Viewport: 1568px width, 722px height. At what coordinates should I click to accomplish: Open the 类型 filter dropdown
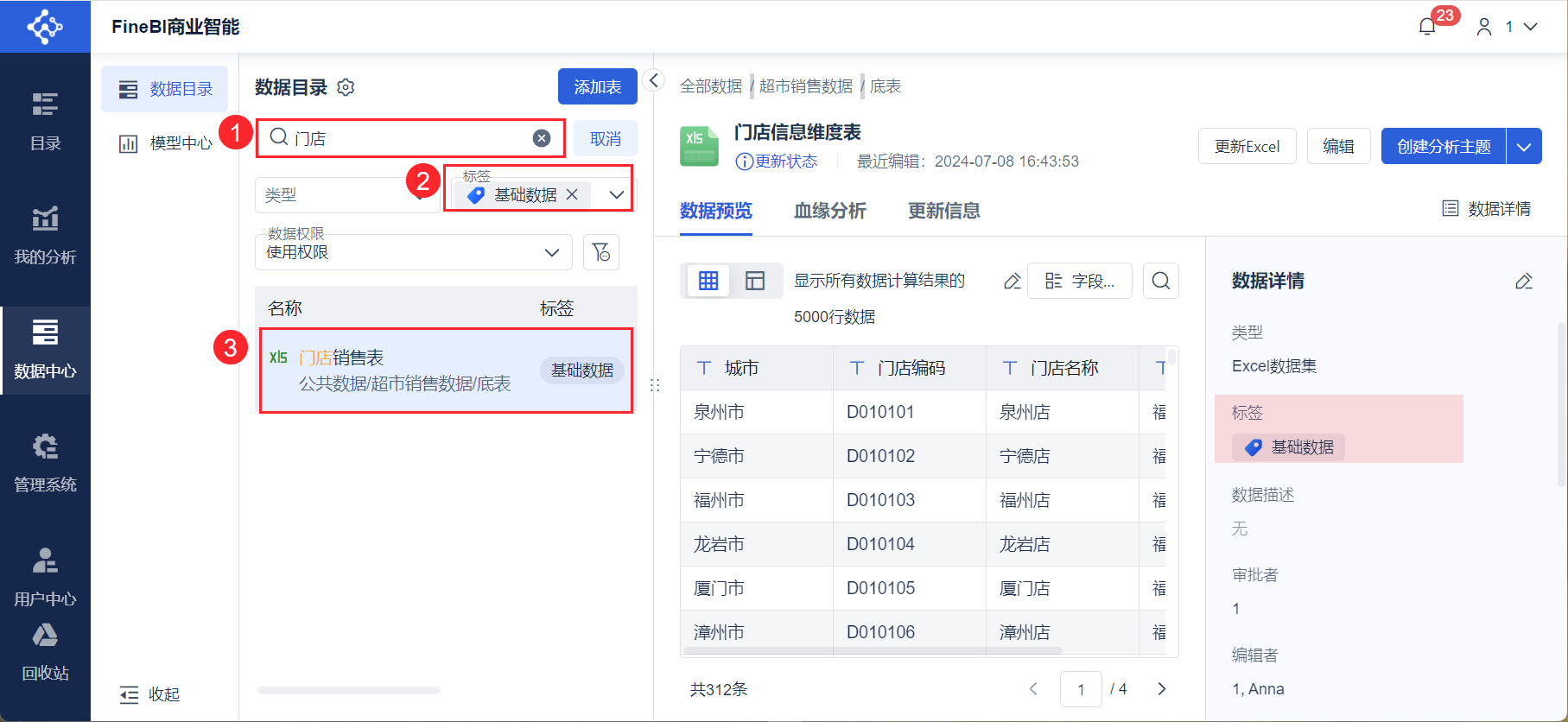[x=347, y=195]
